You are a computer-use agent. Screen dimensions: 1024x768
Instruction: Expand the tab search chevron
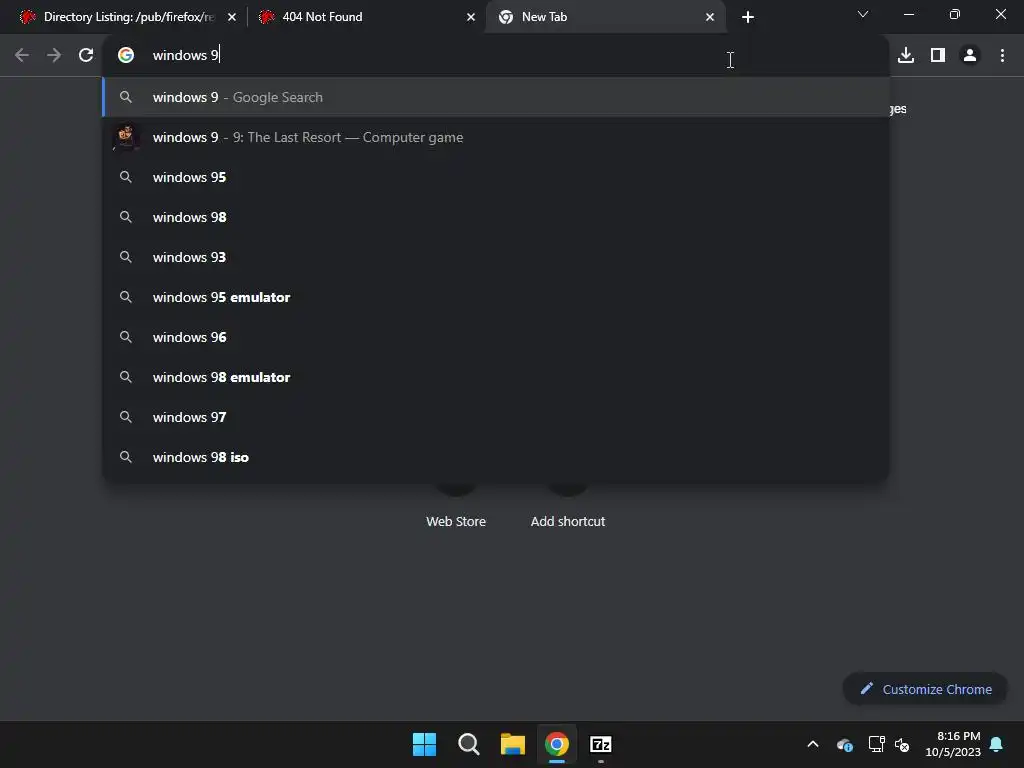(x=863, y=14)
